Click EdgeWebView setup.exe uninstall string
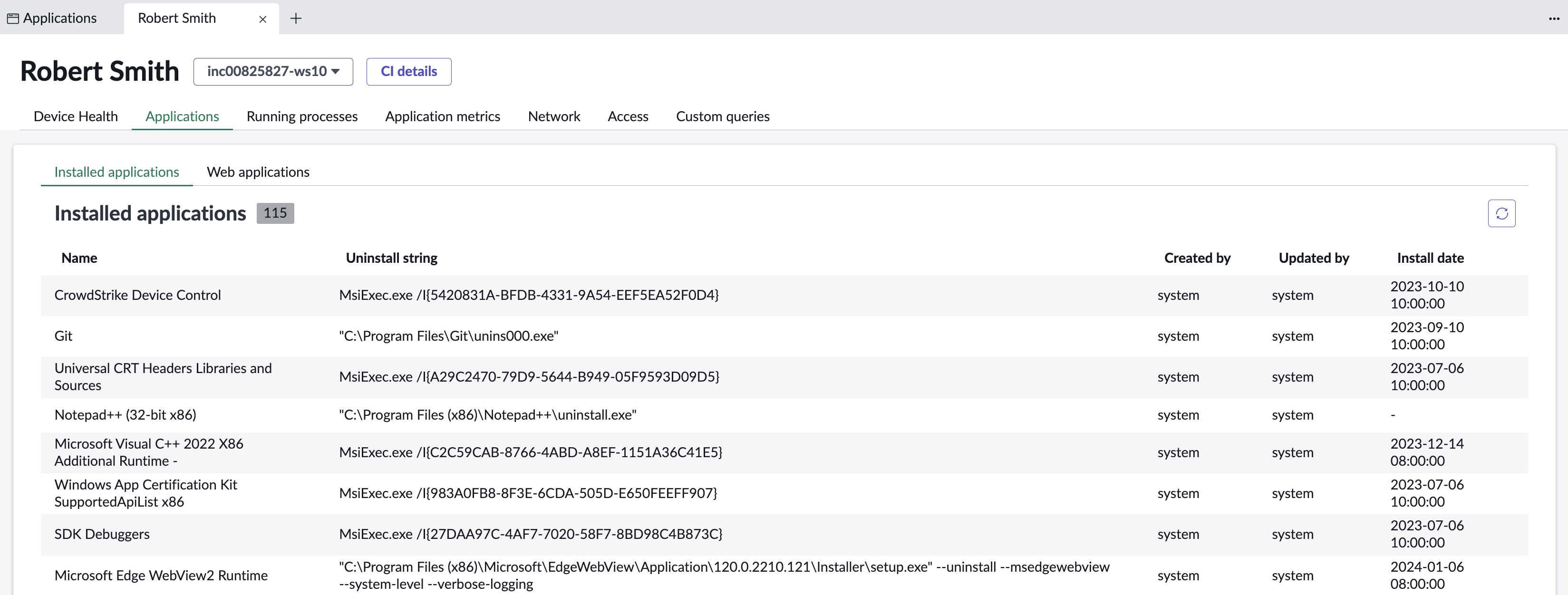The image size is (1568, 595). [725, 576]
